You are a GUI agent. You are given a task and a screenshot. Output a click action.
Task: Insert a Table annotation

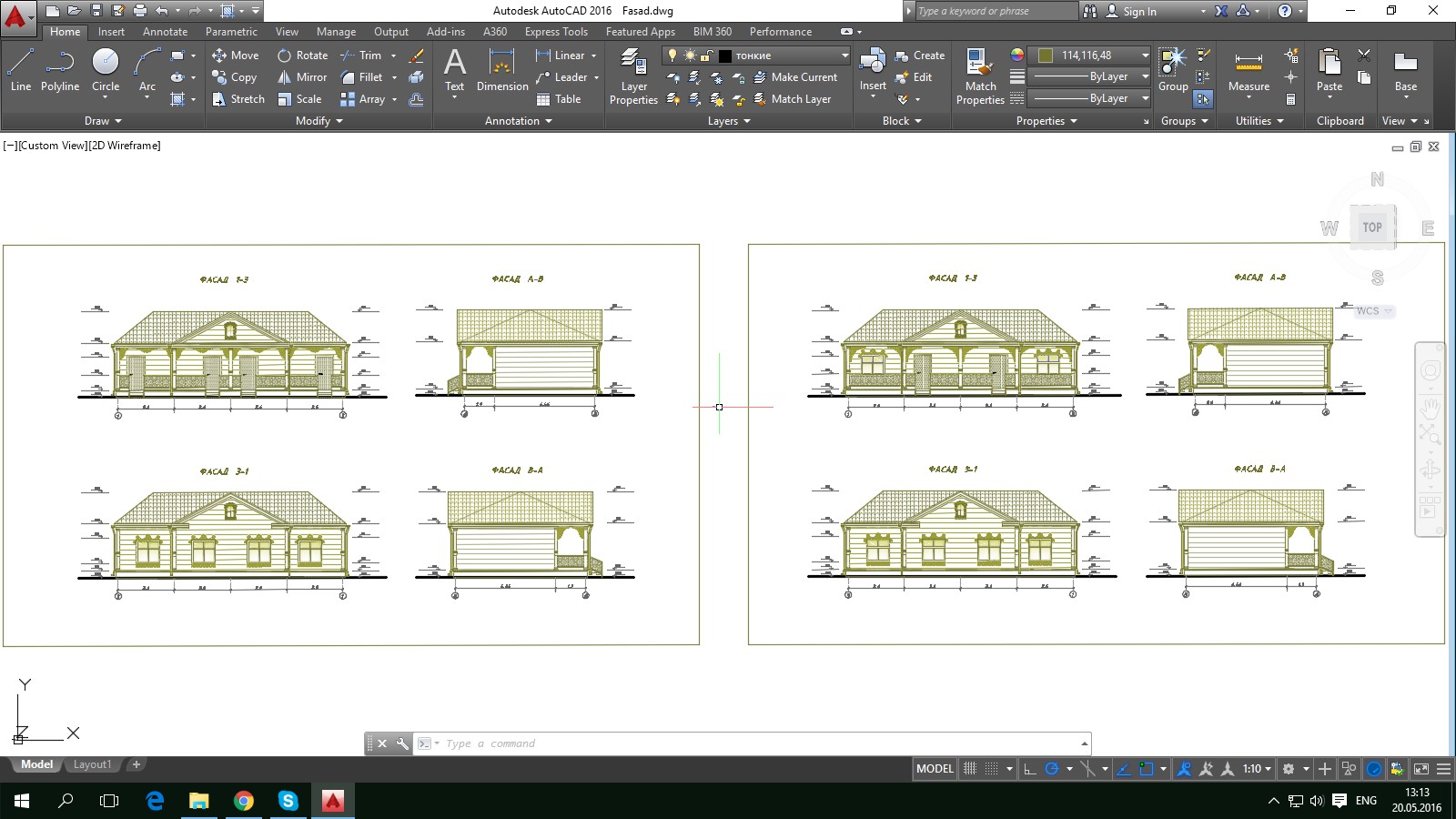coord(559,99)
